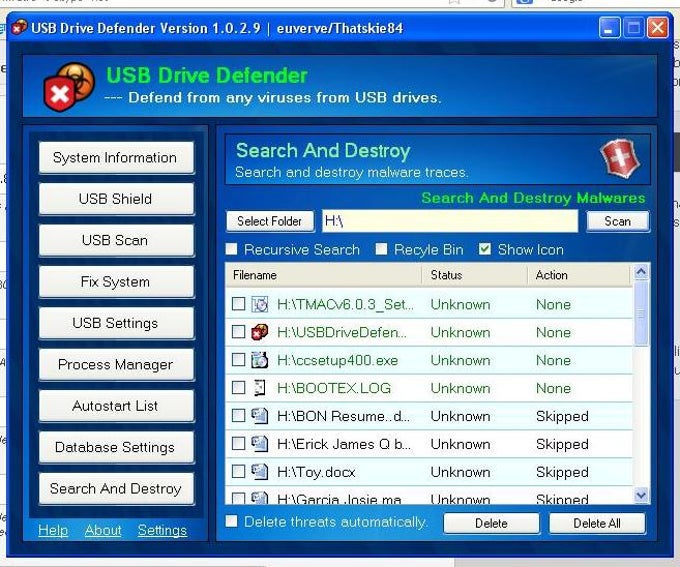Click the USB Drive Defender biohazard logo
The height and width of the screenshot is (567, 680).
pos(69,87)
